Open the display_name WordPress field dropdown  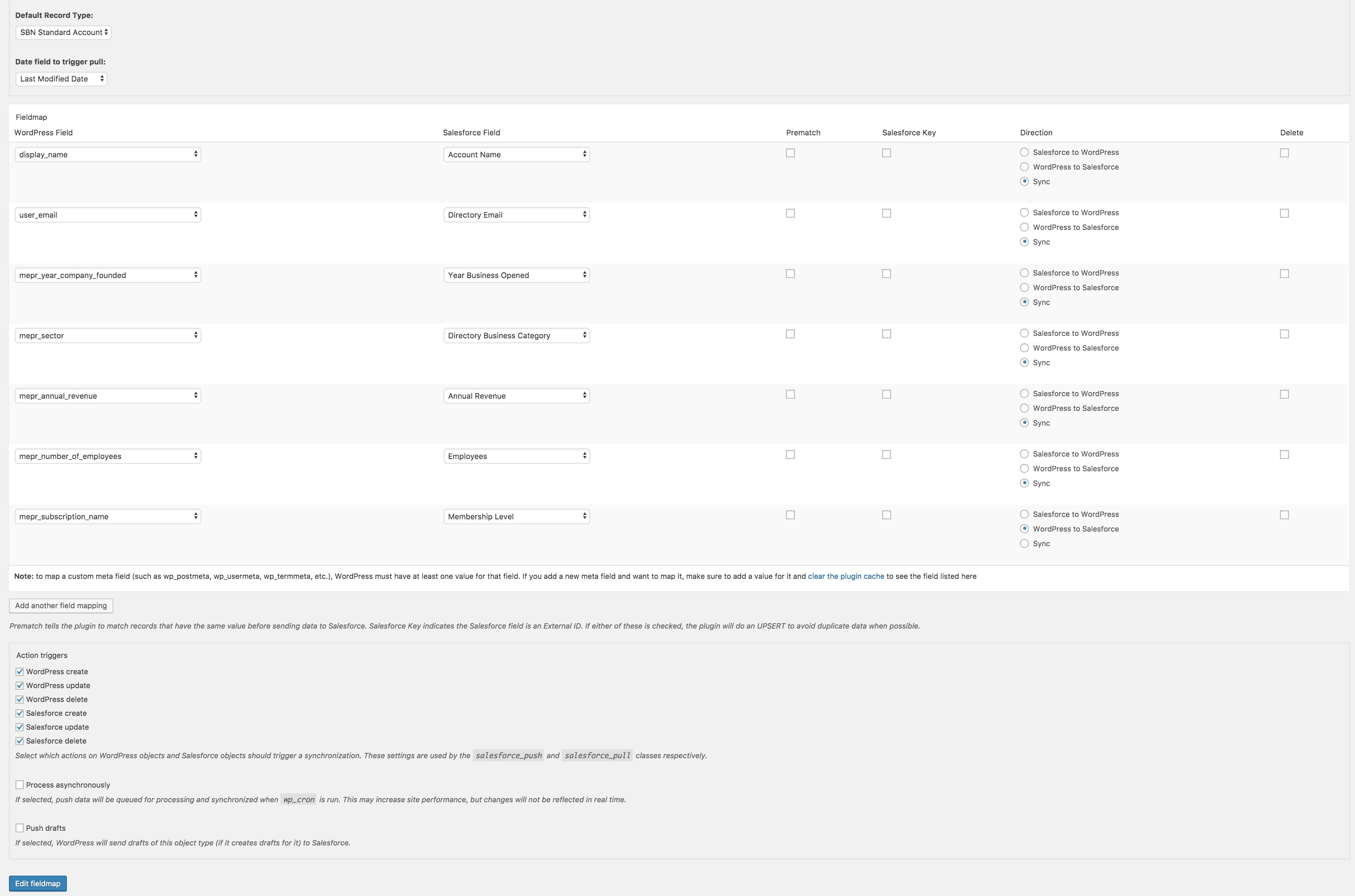[x=107, y=154]
